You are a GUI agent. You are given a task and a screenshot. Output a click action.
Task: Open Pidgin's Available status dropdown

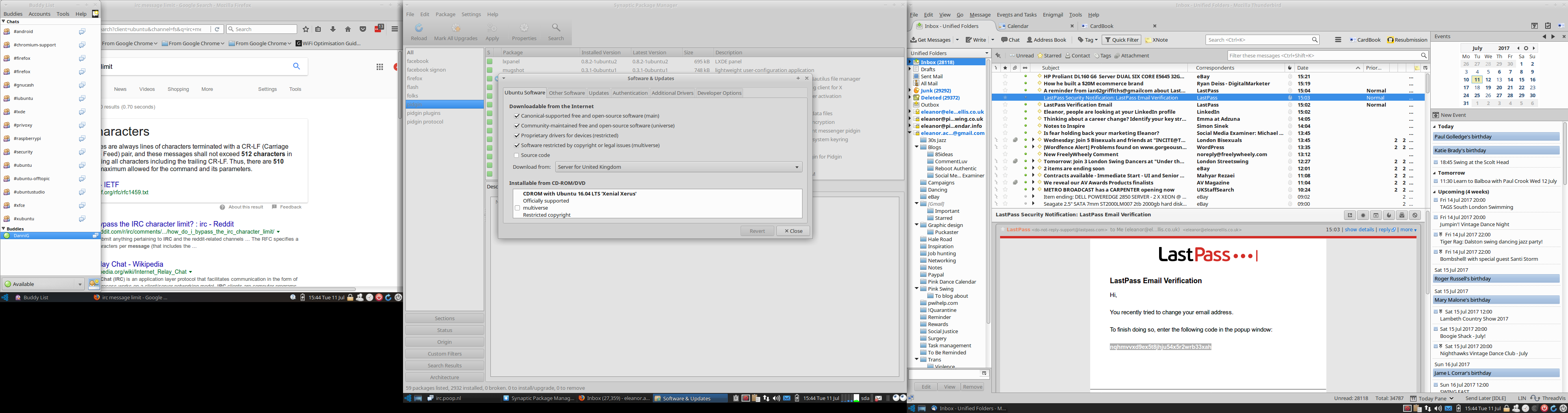(x=43, y=284)
